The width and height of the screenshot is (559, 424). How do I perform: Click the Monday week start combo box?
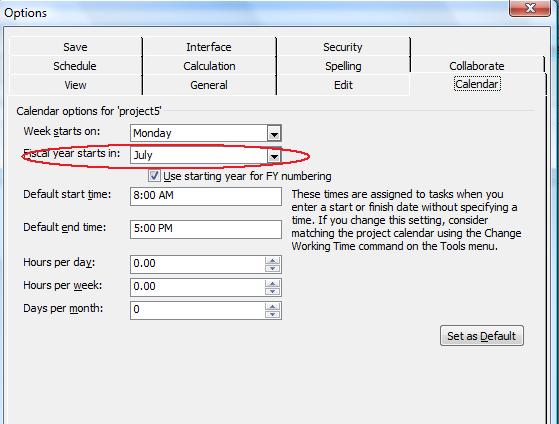(206, 133)
